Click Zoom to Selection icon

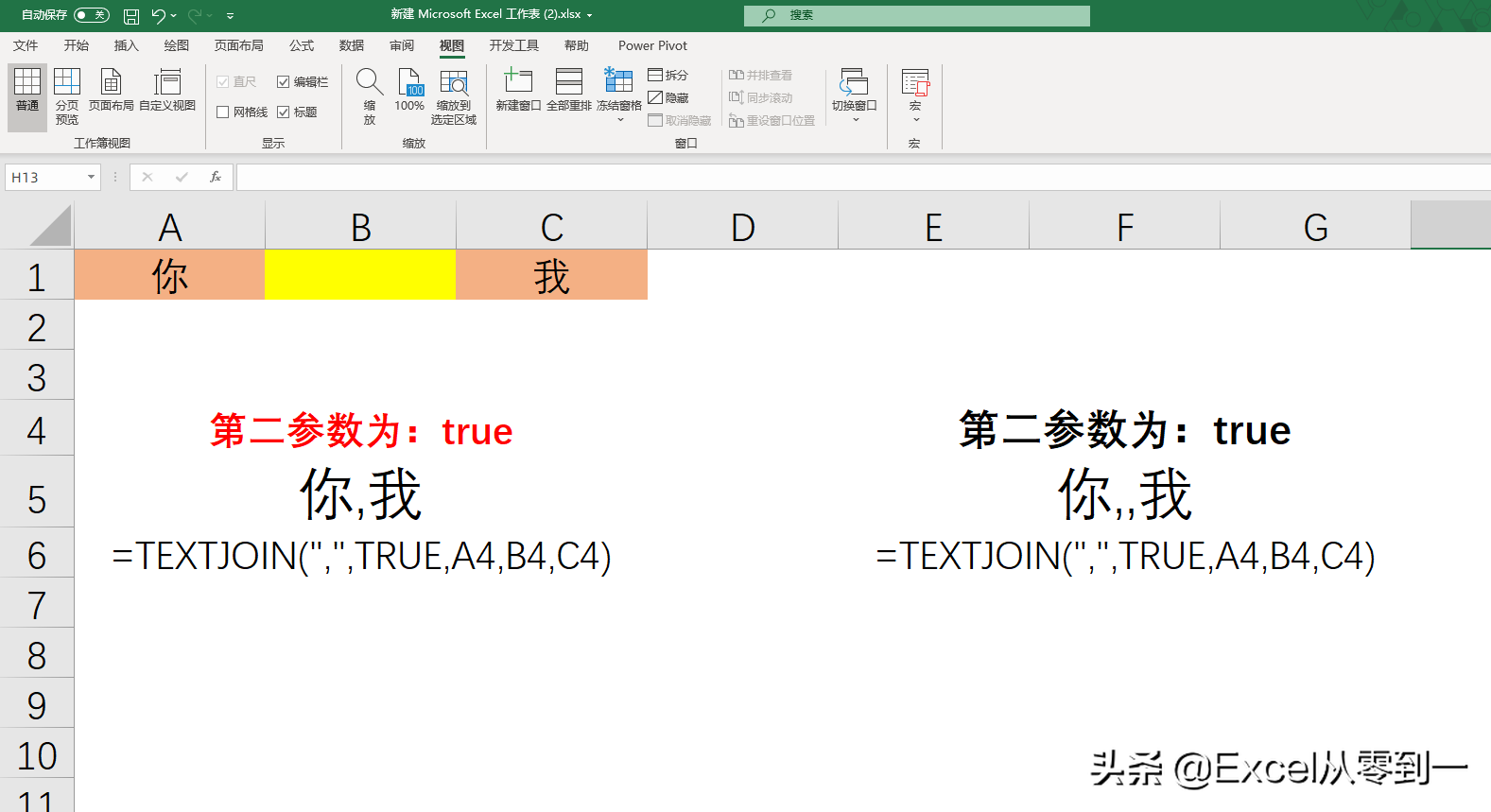tap(454, 82)
